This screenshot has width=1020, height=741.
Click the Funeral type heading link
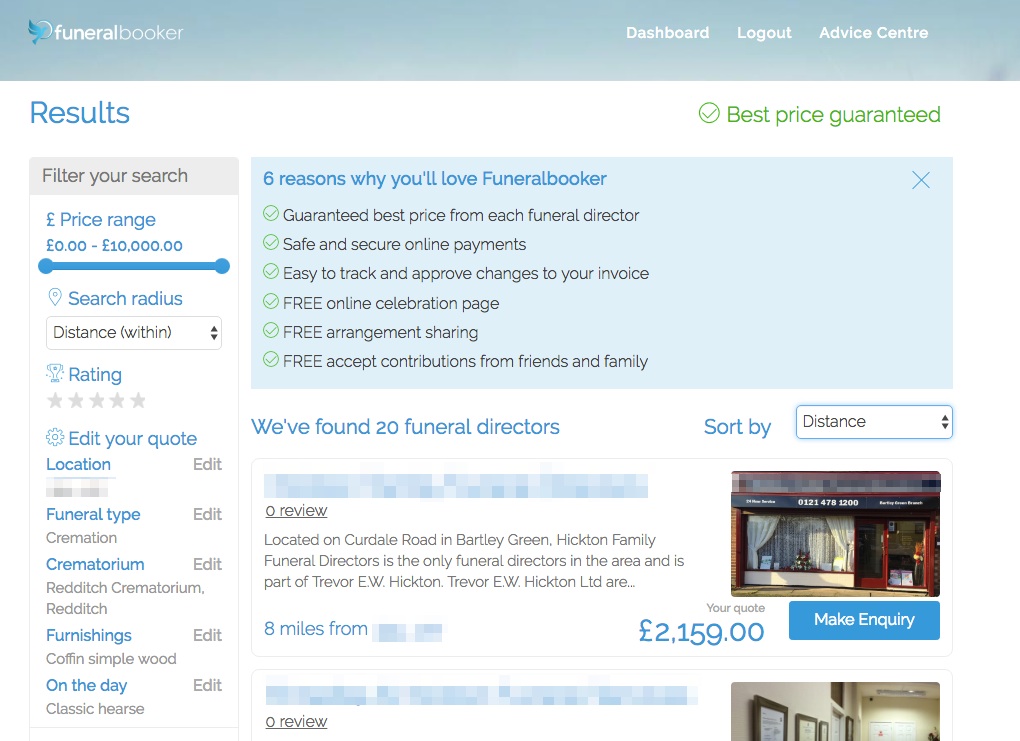93,515
